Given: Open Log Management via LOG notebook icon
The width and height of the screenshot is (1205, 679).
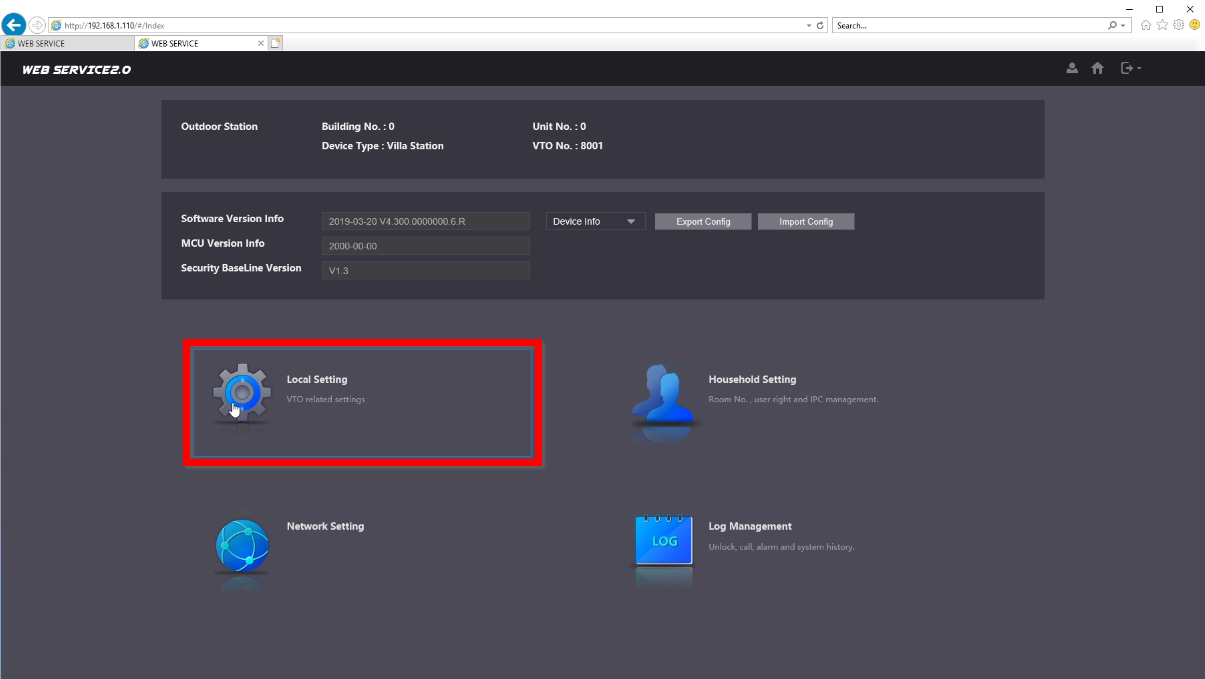Looking at the screenshot, I should click(664, 541).
